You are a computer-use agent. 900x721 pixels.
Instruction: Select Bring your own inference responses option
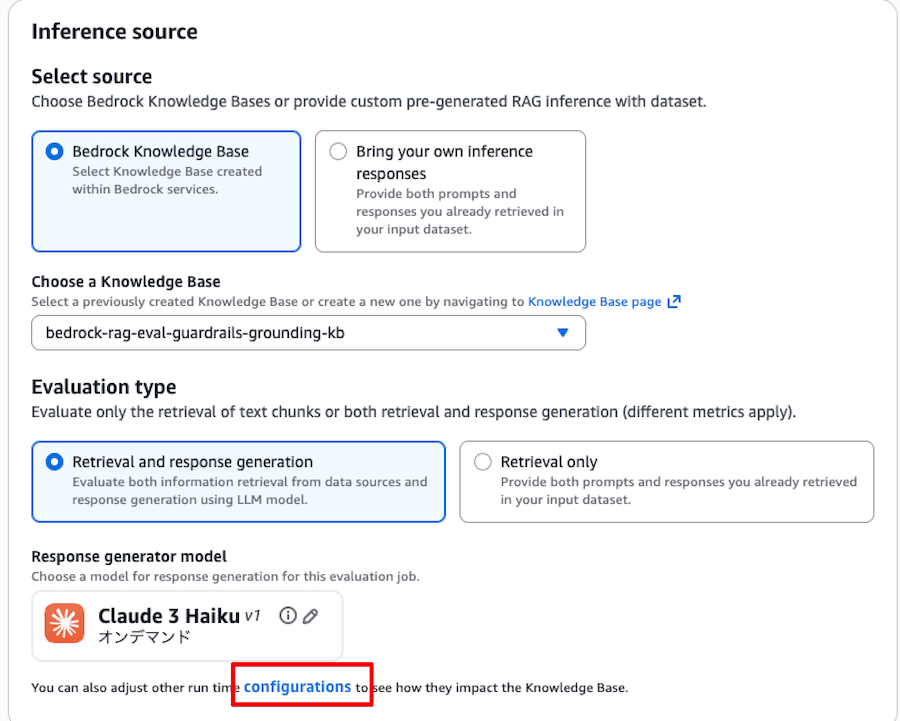pos(338,152)
